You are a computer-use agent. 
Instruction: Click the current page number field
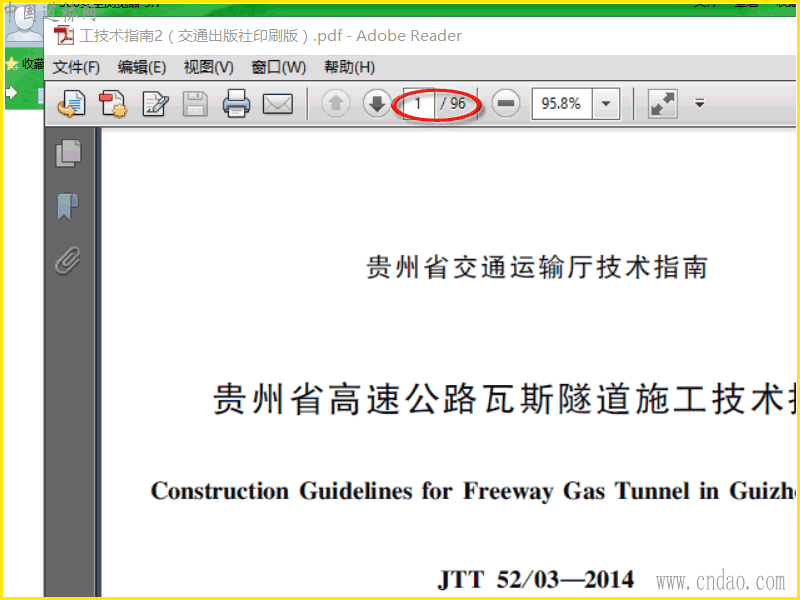click(x=418, y=104)
